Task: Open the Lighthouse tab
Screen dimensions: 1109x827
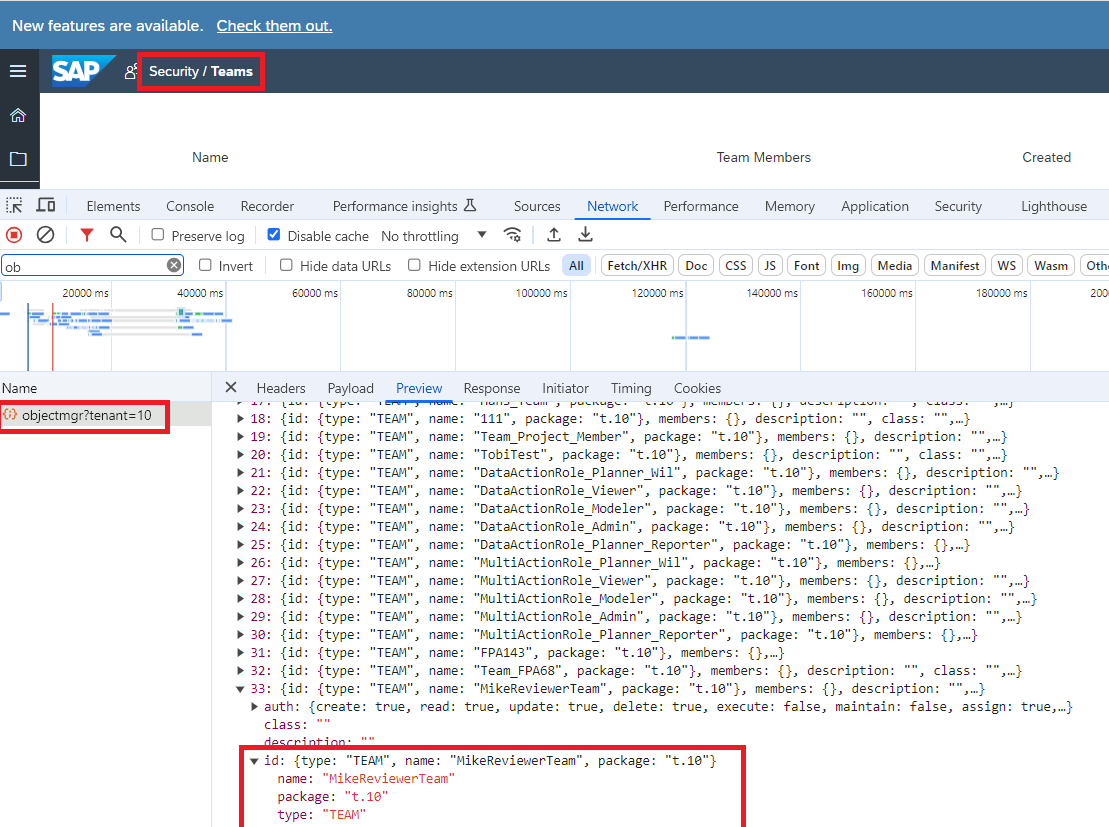Action: [x=1054, y=206]
